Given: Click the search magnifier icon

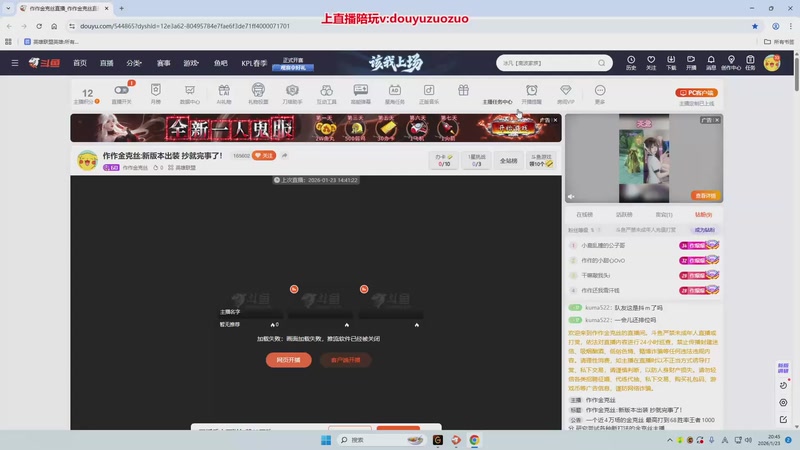Looking at the screenshot, I should (x=602, y=63).
